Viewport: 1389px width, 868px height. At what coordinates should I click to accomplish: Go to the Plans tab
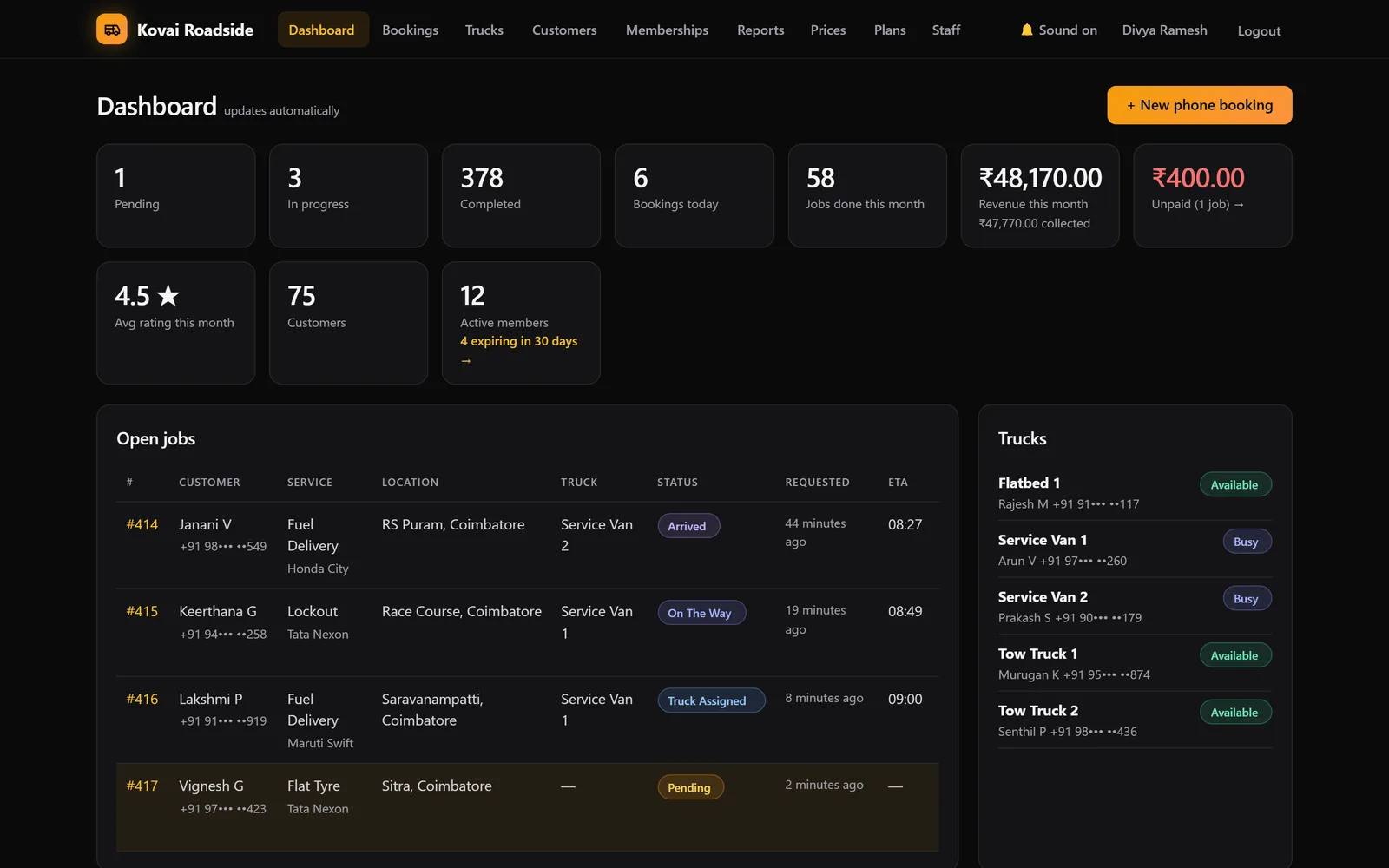(890, 30)
